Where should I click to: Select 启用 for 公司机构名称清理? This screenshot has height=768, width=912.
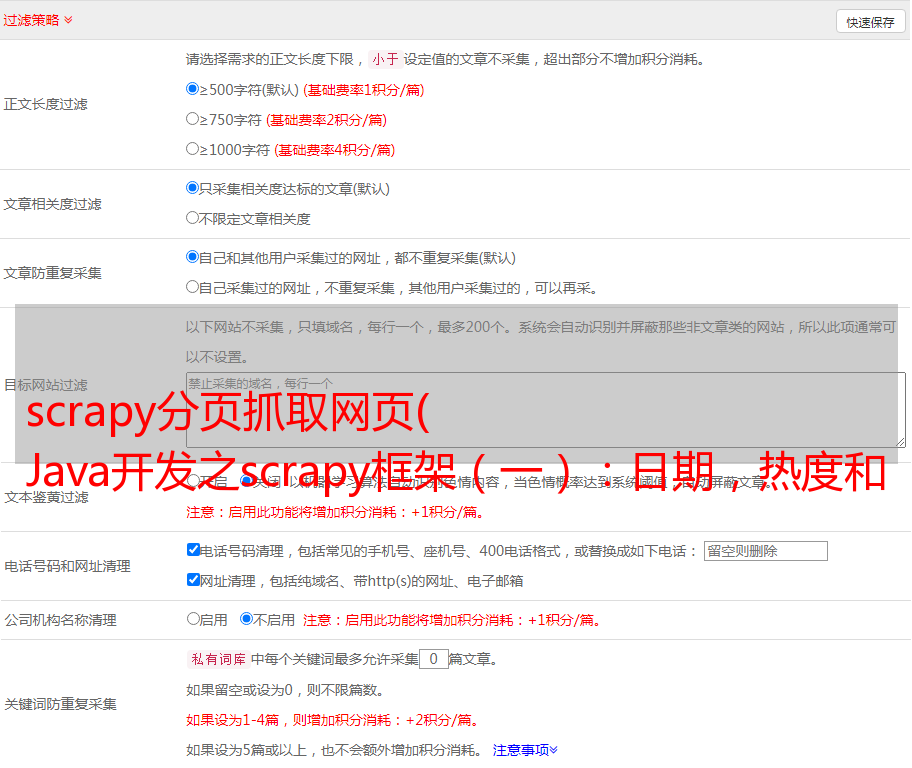tap(193, 619)
